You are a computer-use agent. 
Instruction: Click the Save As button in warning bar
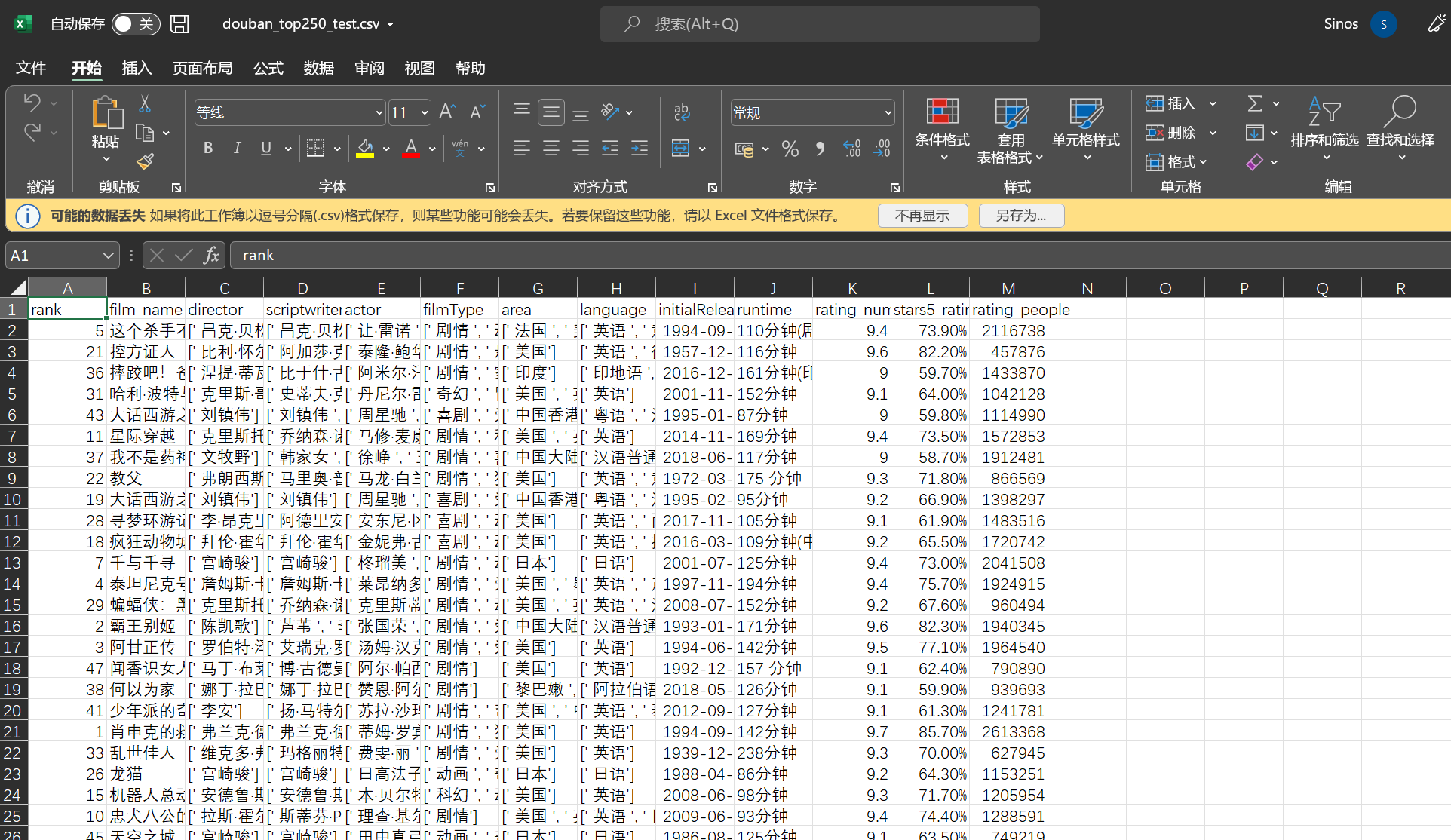pyautogui.click(x=1021, y=216)
